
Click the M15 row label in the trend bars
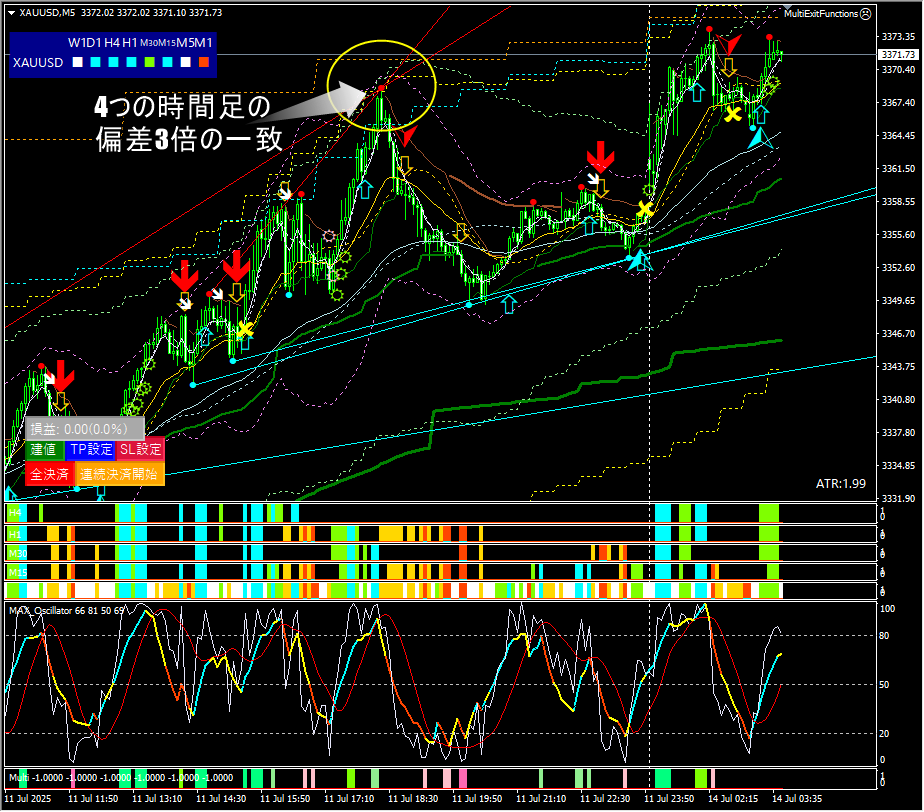[x=18, y=572]
